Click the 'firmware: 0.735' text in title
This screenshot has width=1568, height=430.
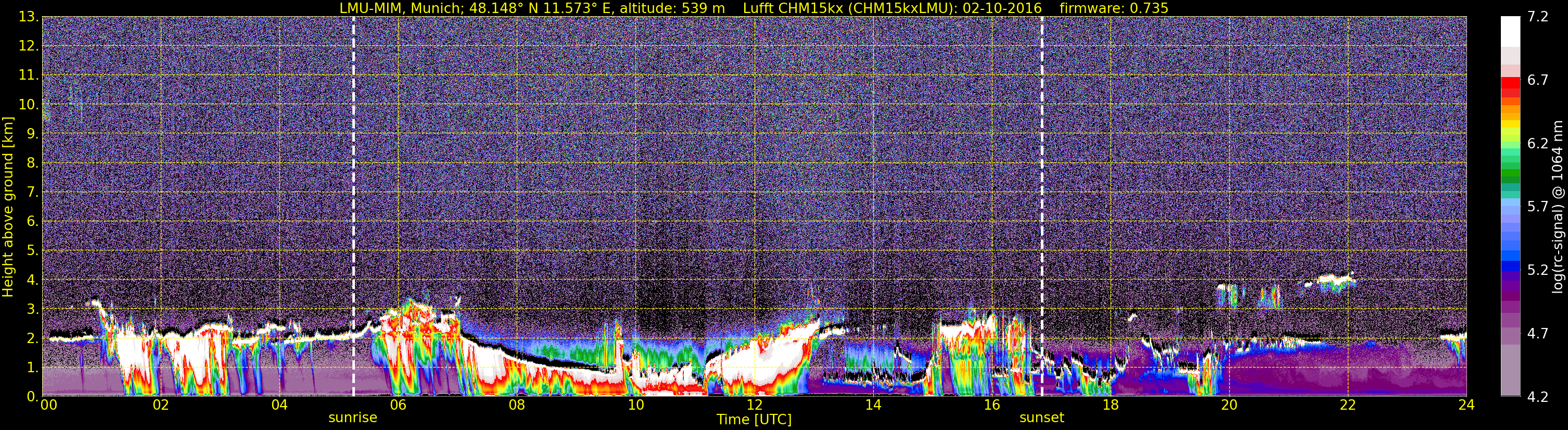coord(1114,8)
